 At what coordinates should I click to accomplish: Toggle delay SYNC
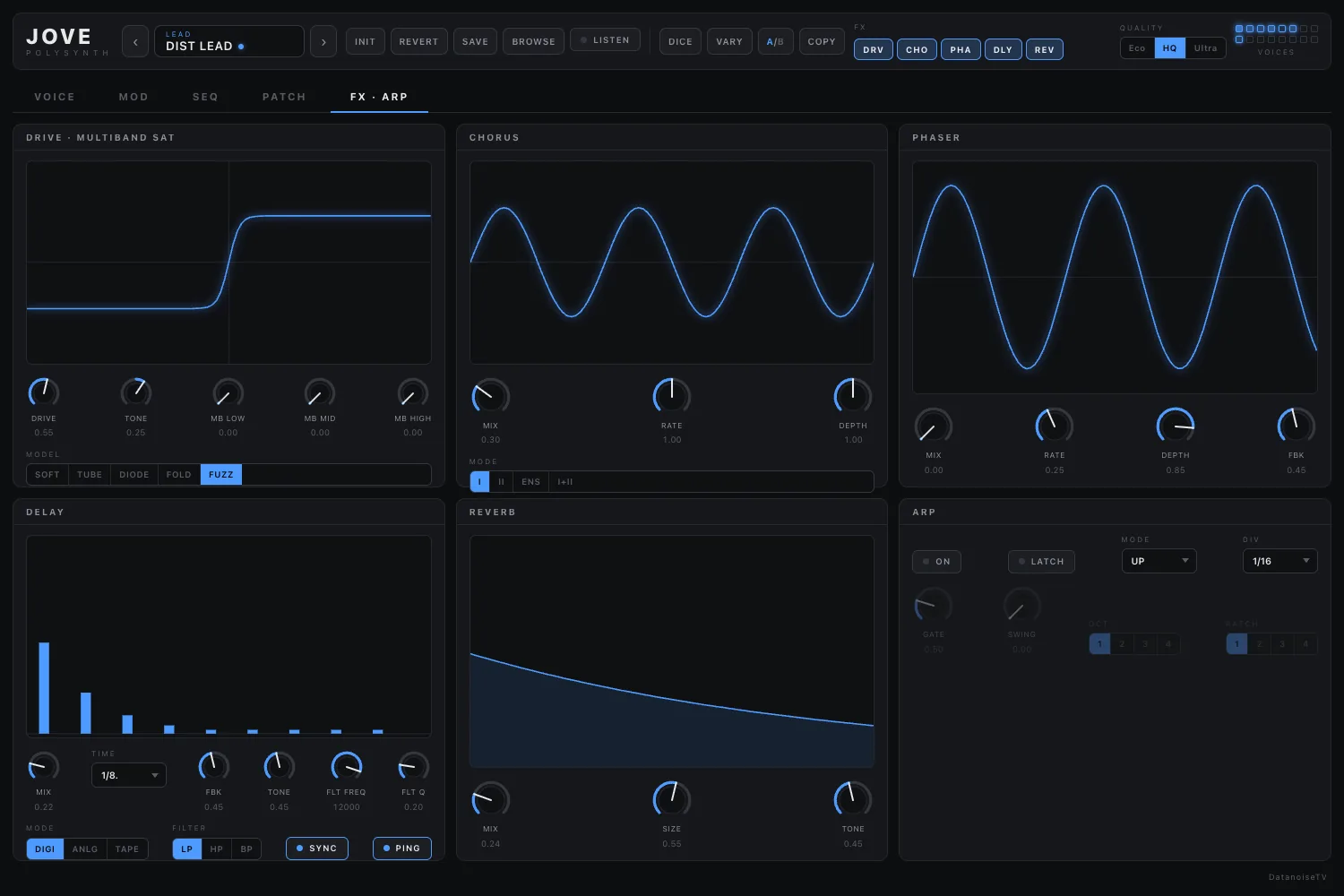tap(317, 849)
